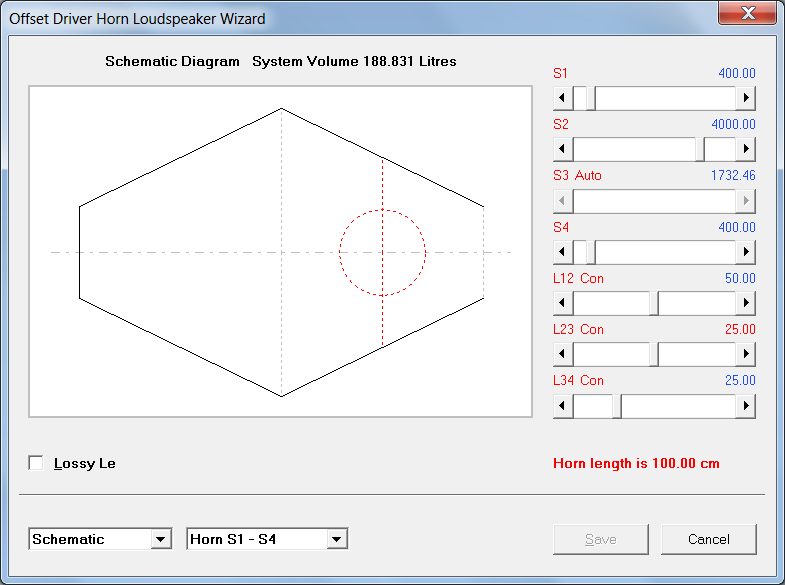Increase L34 Con with the right arrow
785x585 pixels.
[x=745, y=406]
